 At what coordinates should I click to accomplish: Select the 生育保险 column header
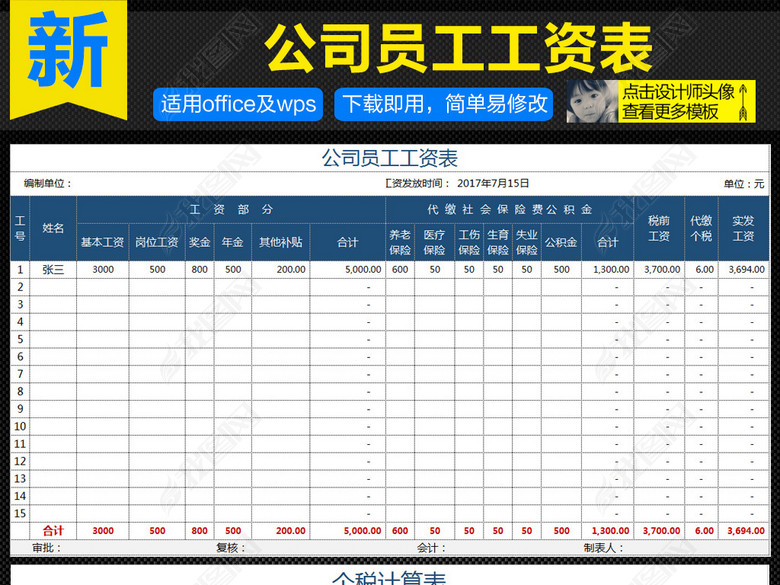pos(497,242)
